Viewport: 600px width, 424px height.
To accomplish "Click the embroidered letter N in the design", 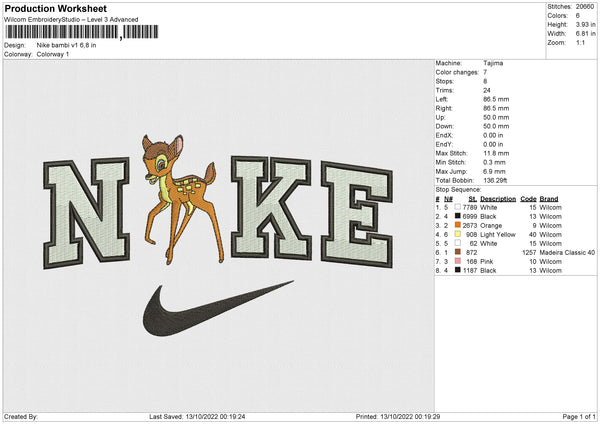I will (x=86, y=213).
